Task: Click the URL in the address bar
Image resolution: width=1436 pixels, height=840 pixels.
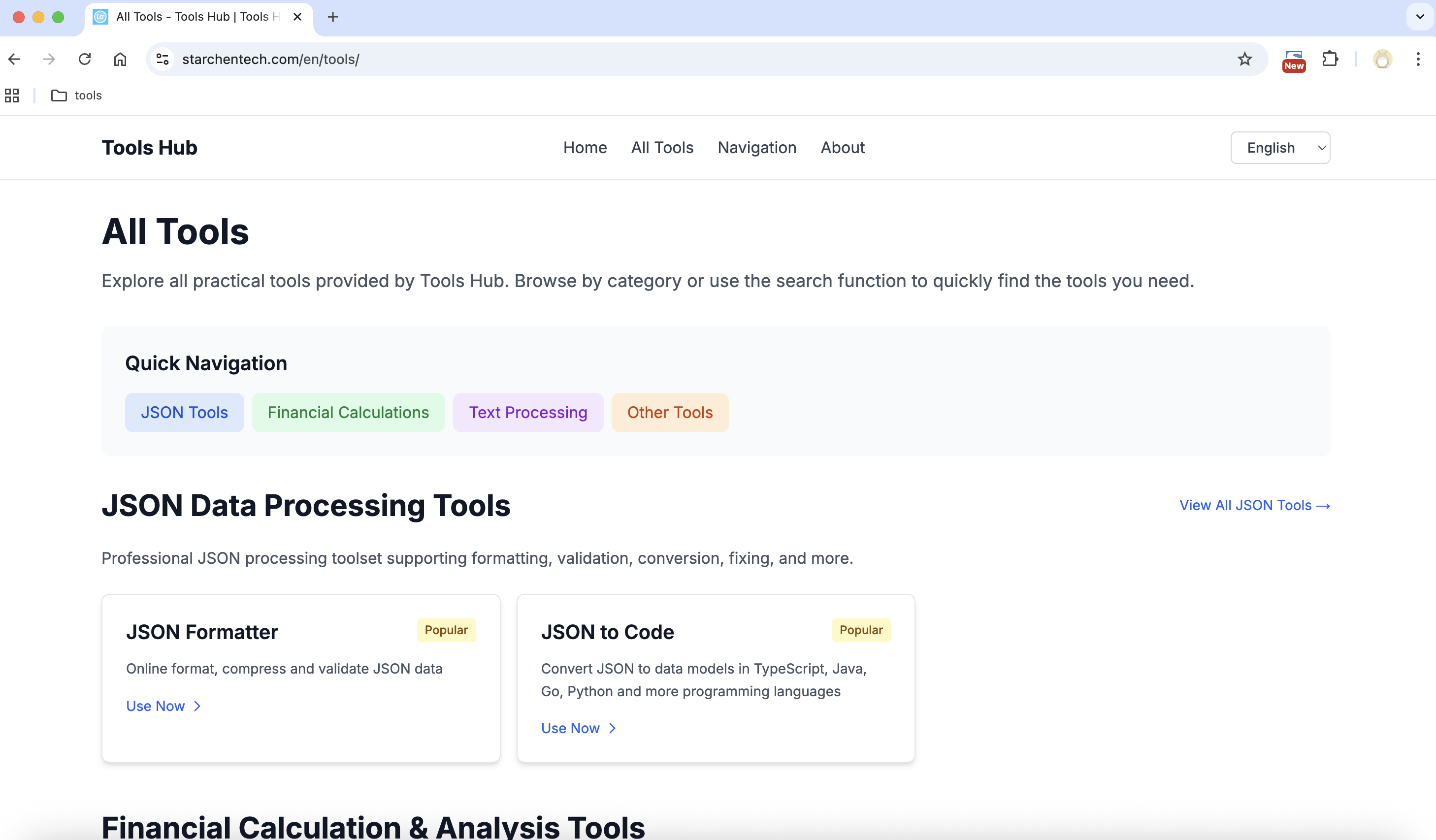Action: [271, 59]
